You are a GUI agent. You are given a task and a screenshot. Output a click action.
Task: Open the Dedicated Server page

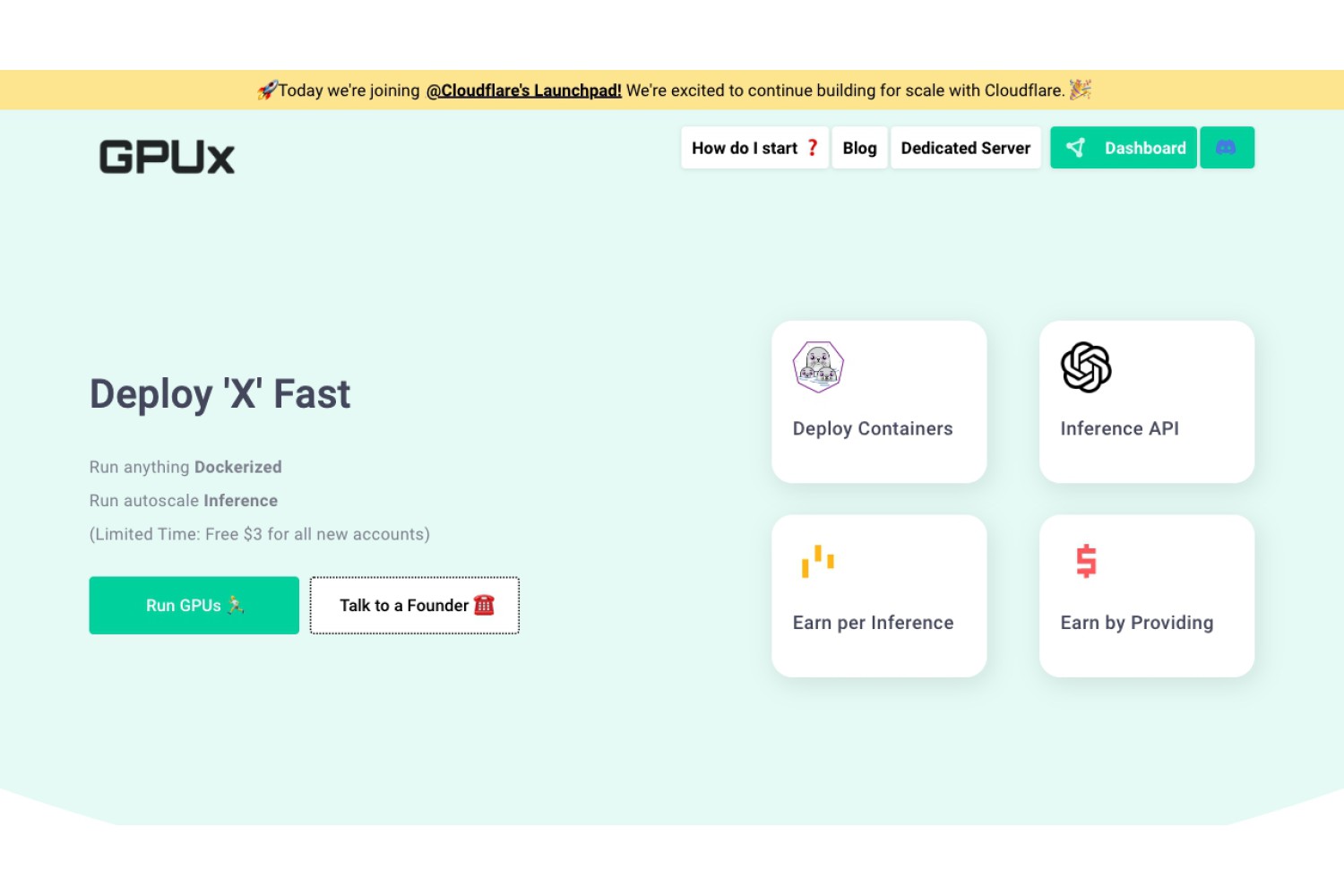point(966,148)
